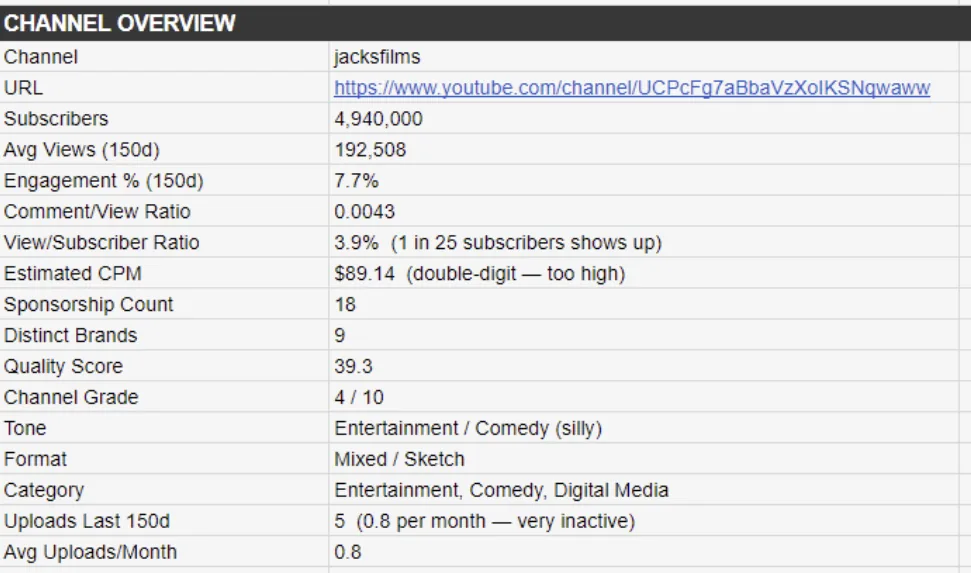Viewport: 971px width, 573px height.
Task: Select the 'URL' label cell
Action: pyautogui.click(x=164, y=87)
